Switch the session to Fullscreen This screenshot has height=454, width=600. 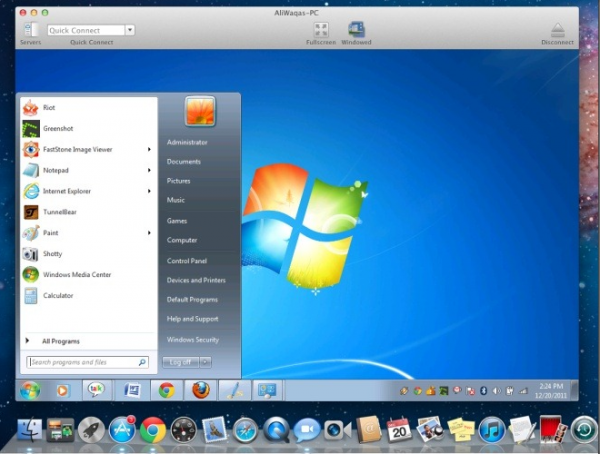[x=321, y=30]
